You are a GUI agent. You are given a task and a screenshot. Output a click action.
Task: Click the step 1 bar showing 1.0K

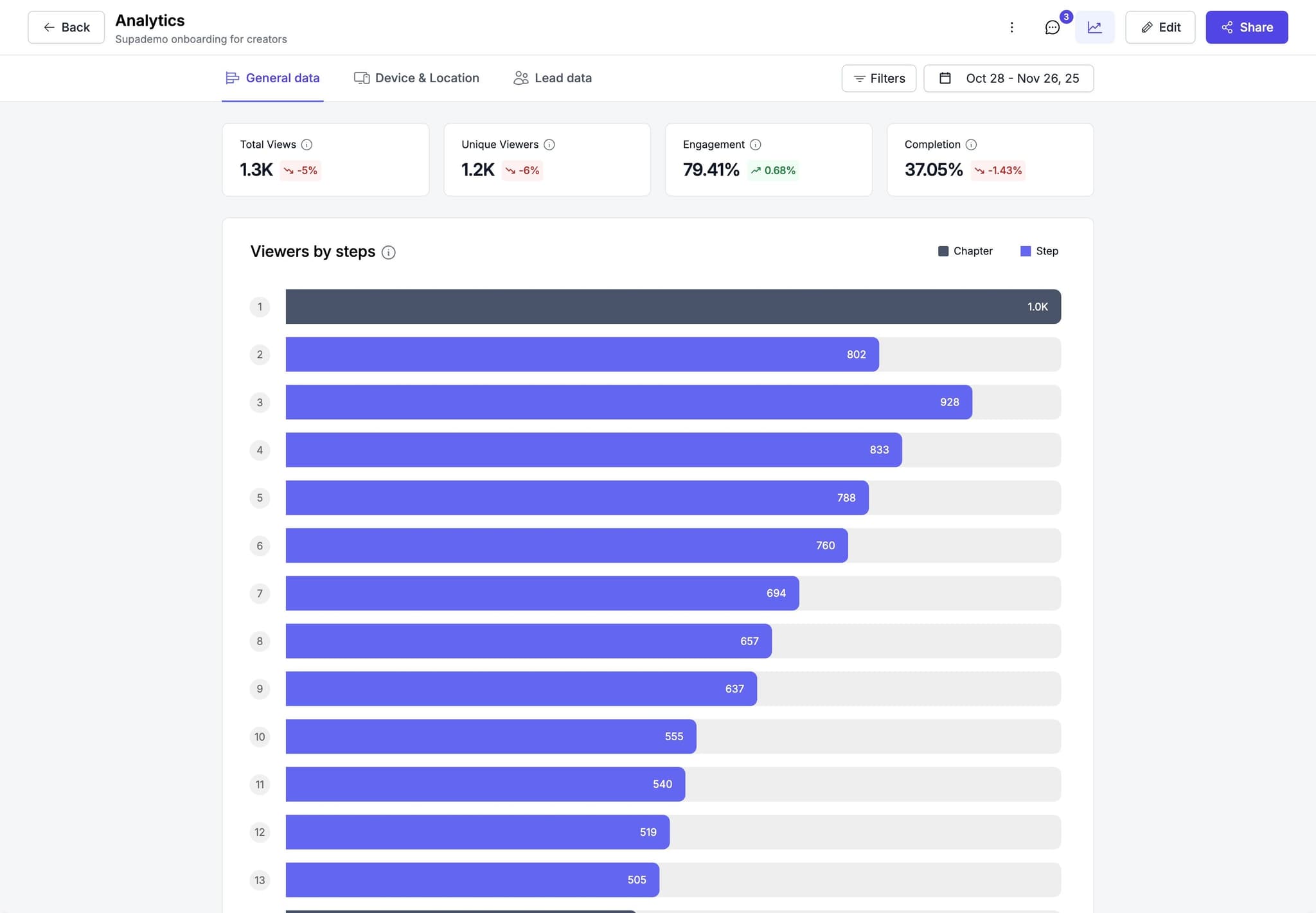tap(673, 306)
